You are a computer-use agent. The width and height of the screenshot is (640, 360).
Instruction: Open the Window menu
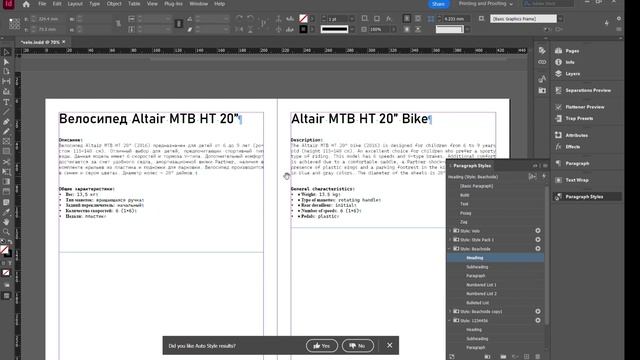click(199, 4)
